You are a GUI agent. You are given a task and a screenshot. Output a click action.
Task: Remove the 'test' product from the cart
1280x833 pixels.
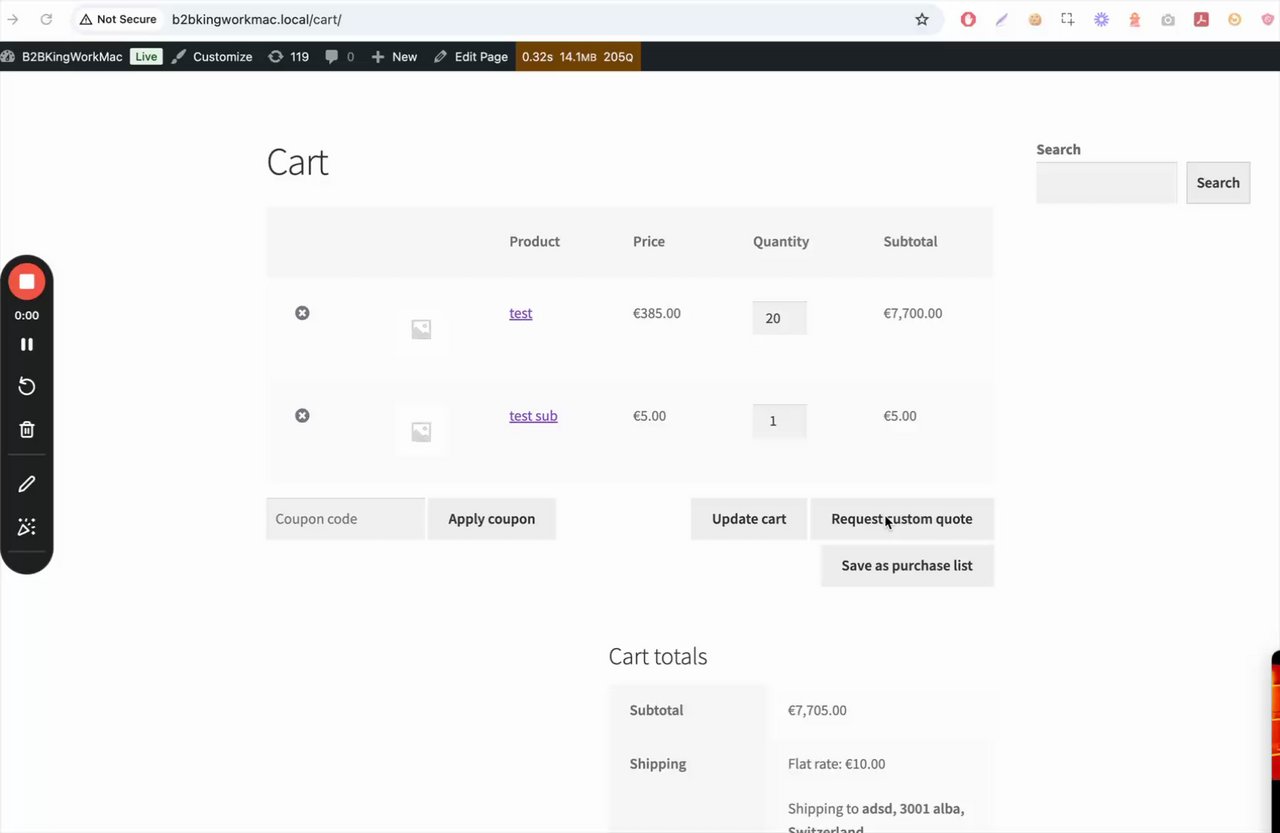pyautogui.click(x=302, y=313)
